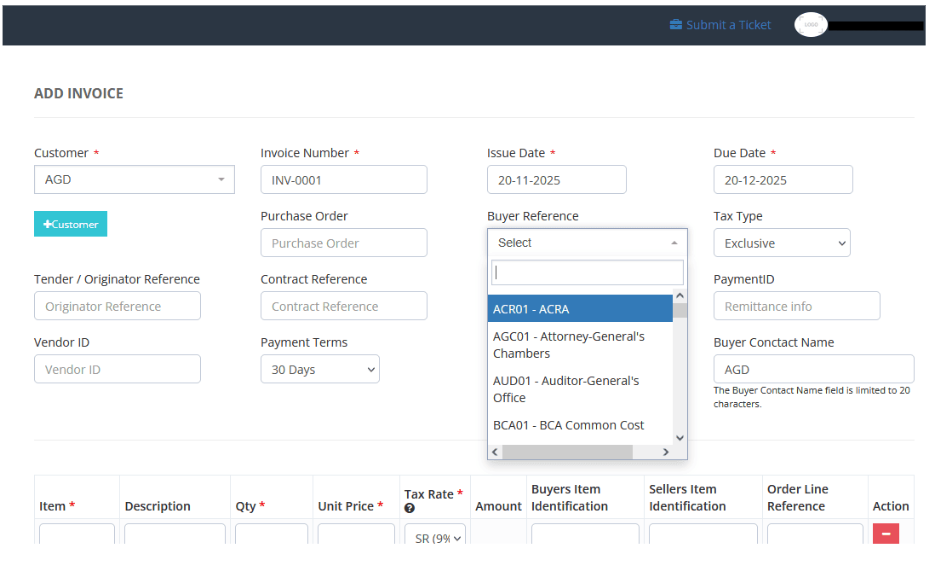930x561 pixels.
Task: Click the dropdown vertical scrollbar thumb
Action: (680, 310)
